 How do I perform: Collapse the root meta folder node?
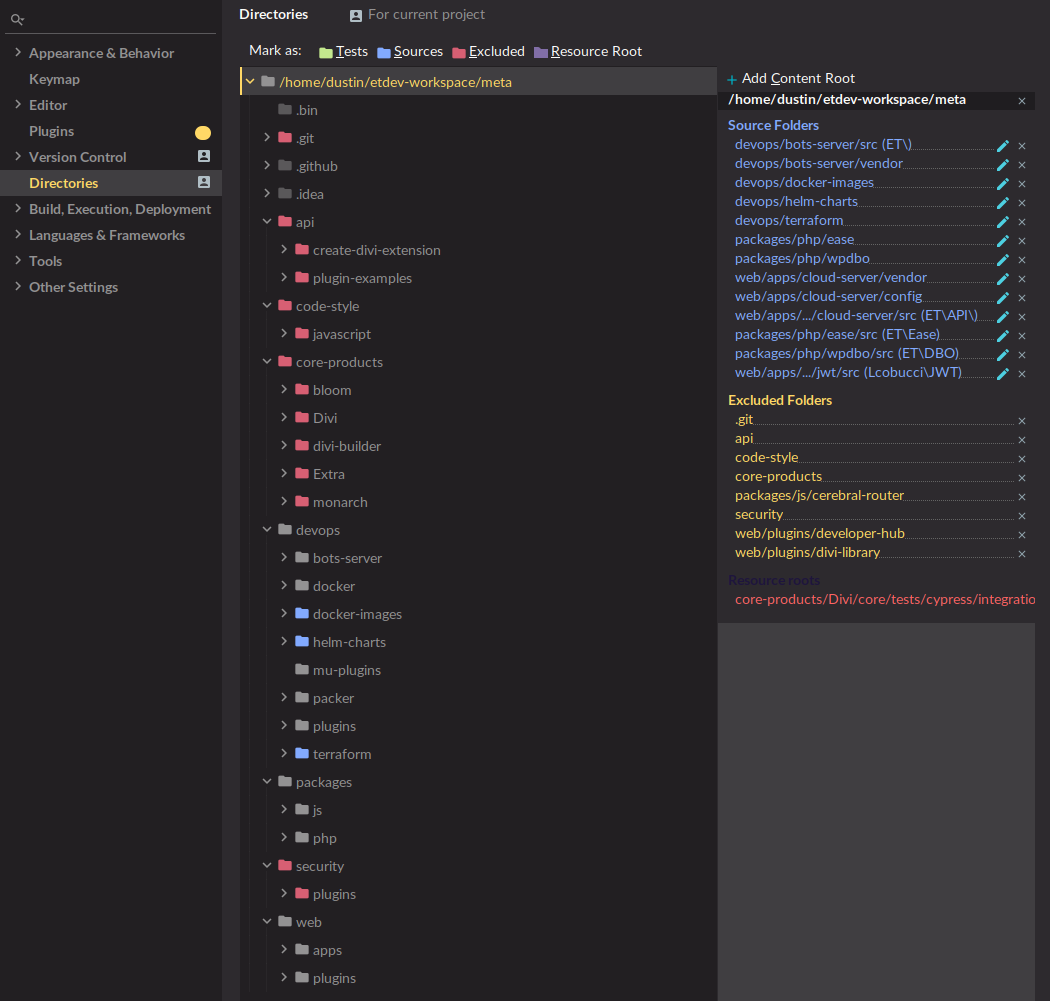click(250, 82)
